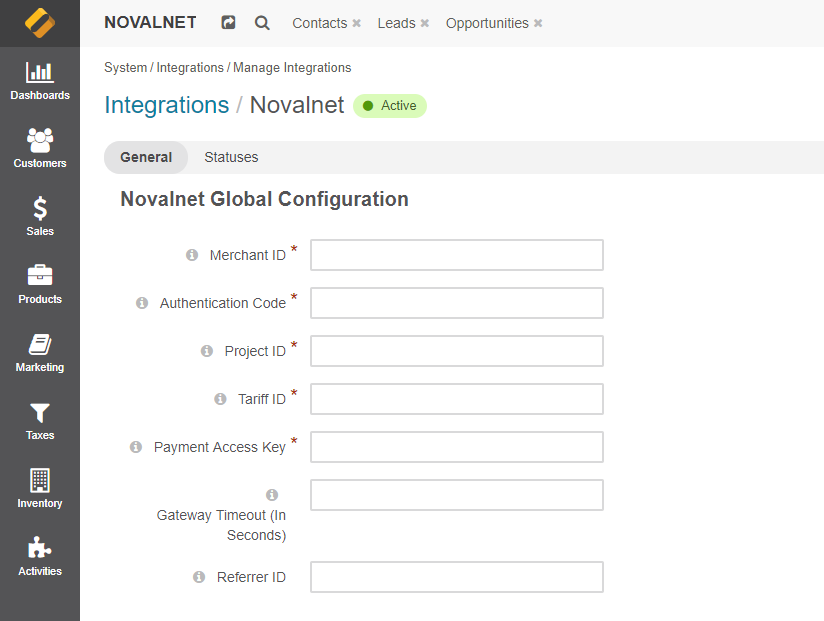
Task: Switch to the Statuses tab
Action: (x=231, y=157)
